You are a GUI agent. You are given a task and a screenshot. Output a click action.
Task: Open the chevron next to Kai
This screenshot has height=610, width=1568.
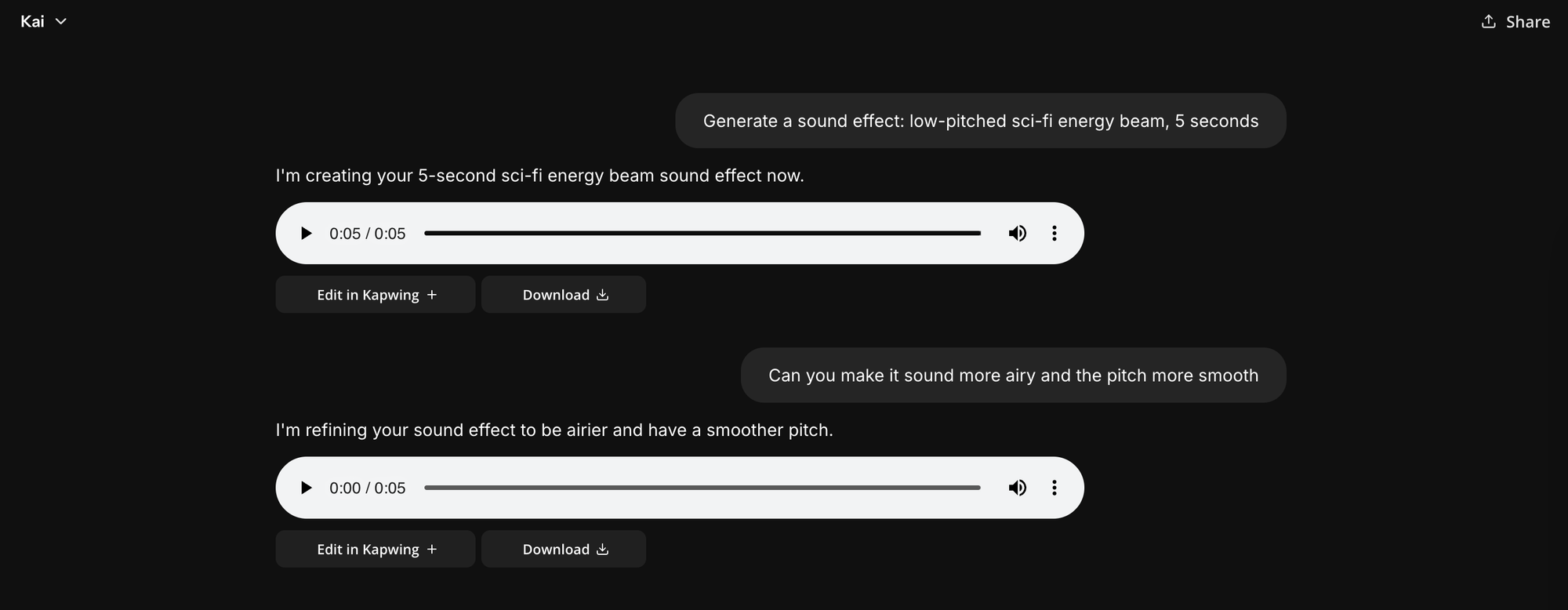pos(61,21)
